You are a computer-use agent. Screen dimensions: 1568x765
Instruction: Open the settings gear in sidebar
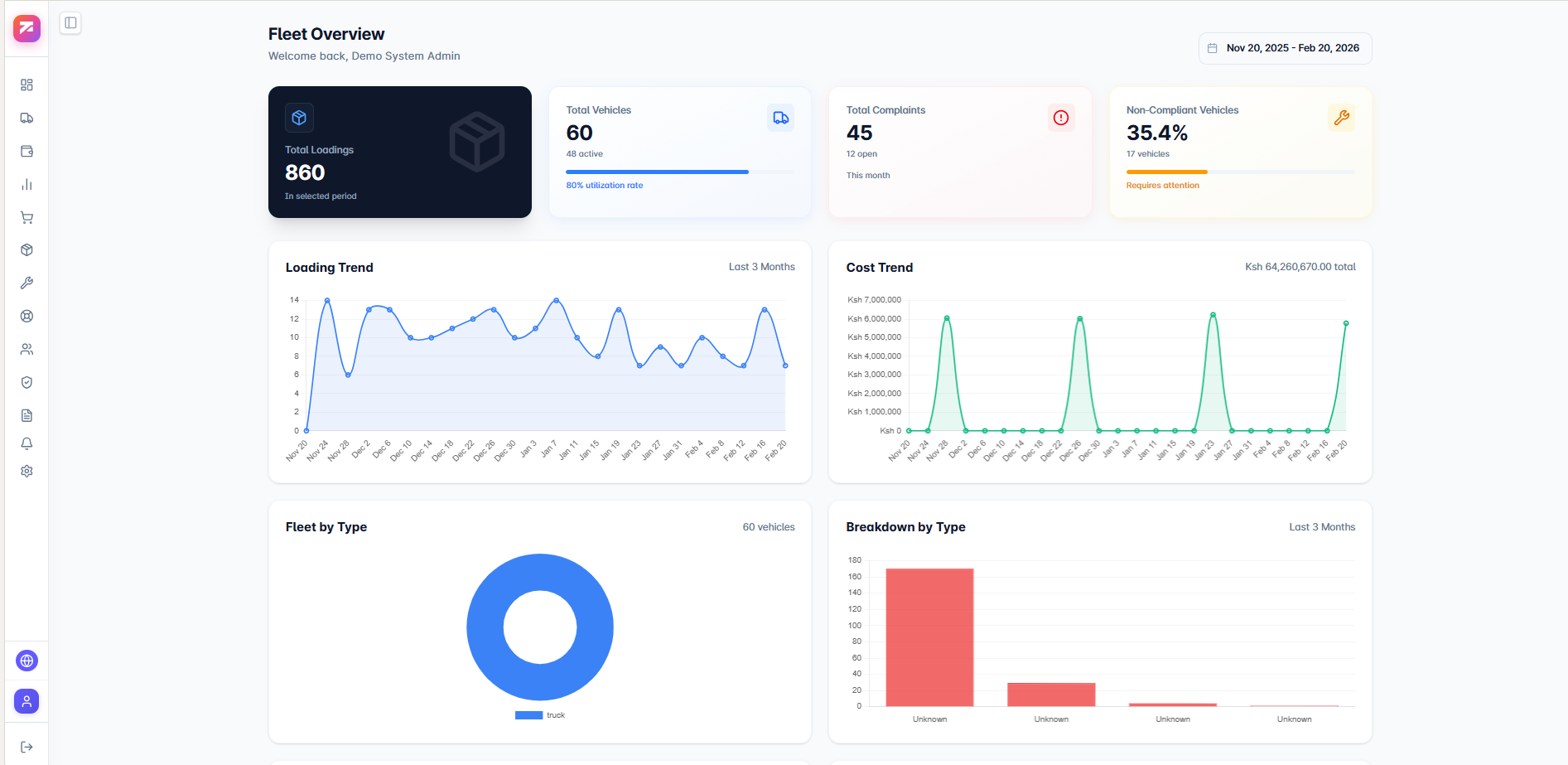tap(27, 471)
